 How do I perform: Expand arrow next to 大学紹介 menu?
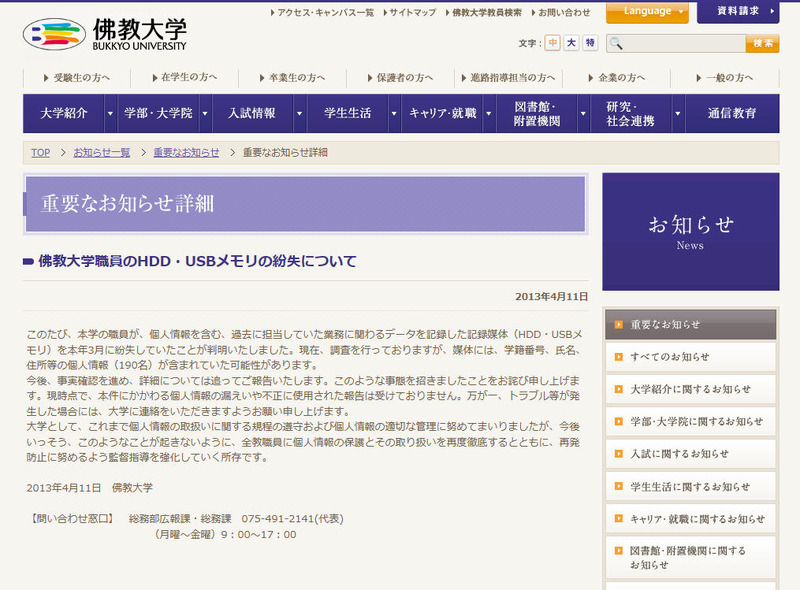pyautogui.click(x=110, y=114)
